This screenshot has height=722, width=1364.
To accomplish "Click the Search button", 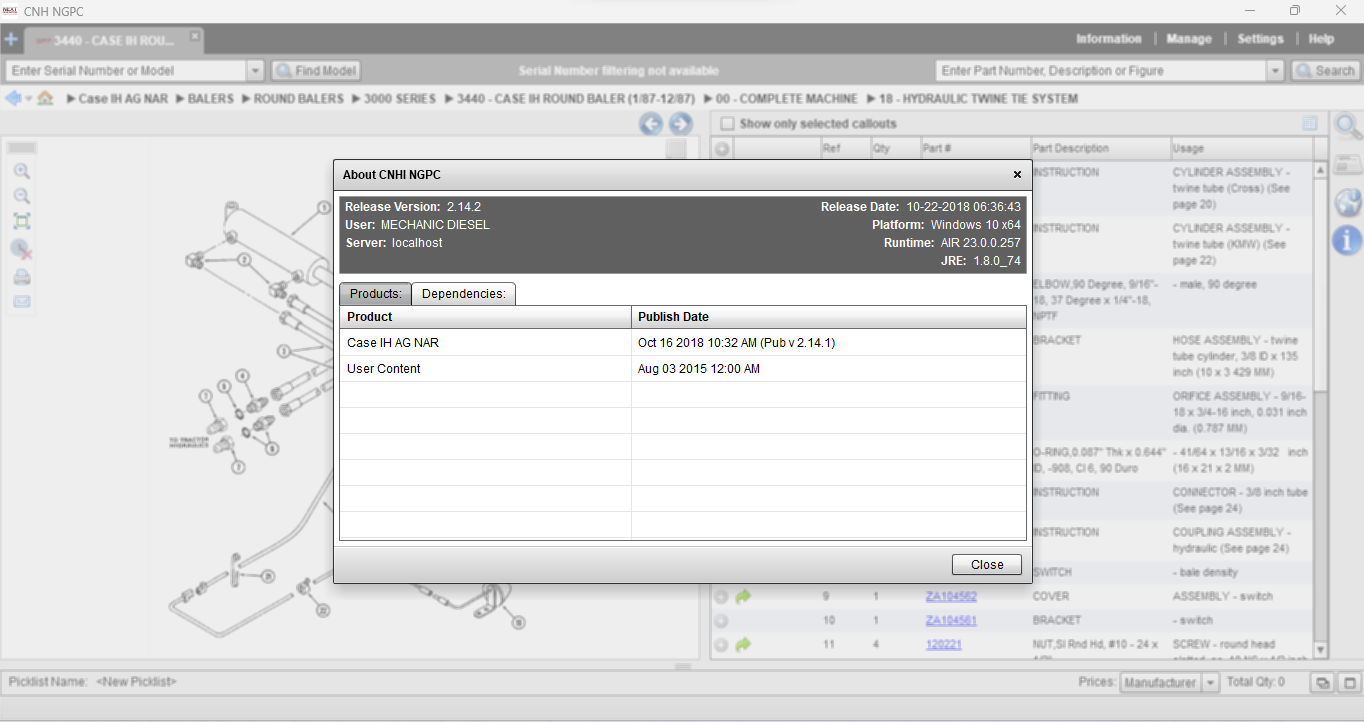I will point(1325,71).
